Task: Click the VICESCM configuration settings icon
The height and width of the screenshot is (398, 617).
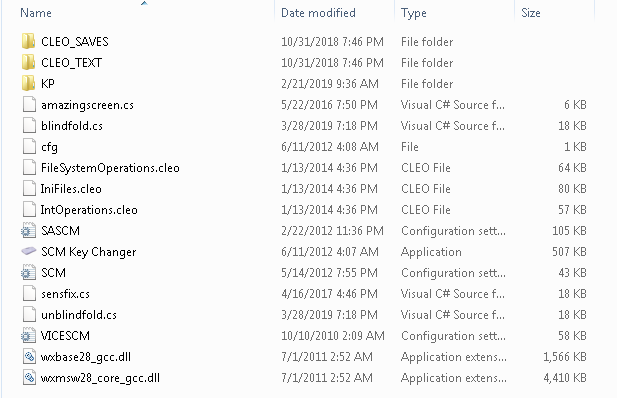Action: (x=28, y=335)
